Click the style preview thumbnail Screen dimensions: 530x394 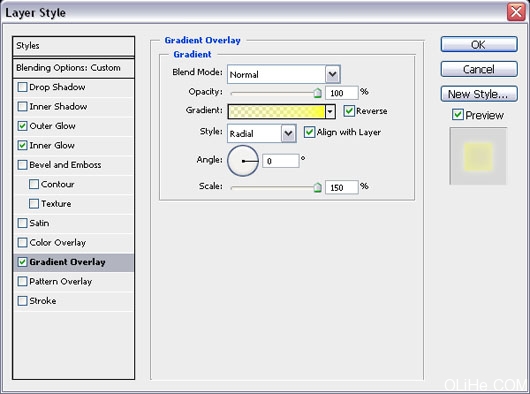tap(478, 156)
